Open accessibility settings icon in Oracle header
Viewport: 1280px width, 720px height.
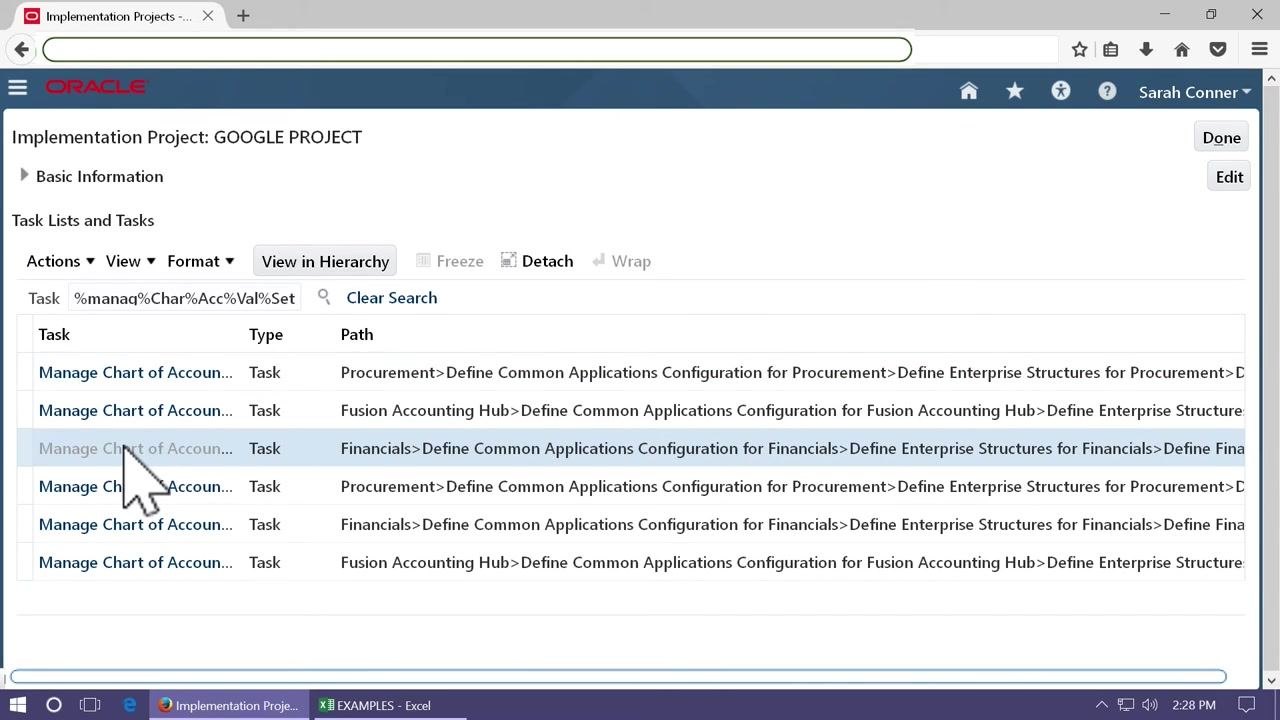[1061, 91]
